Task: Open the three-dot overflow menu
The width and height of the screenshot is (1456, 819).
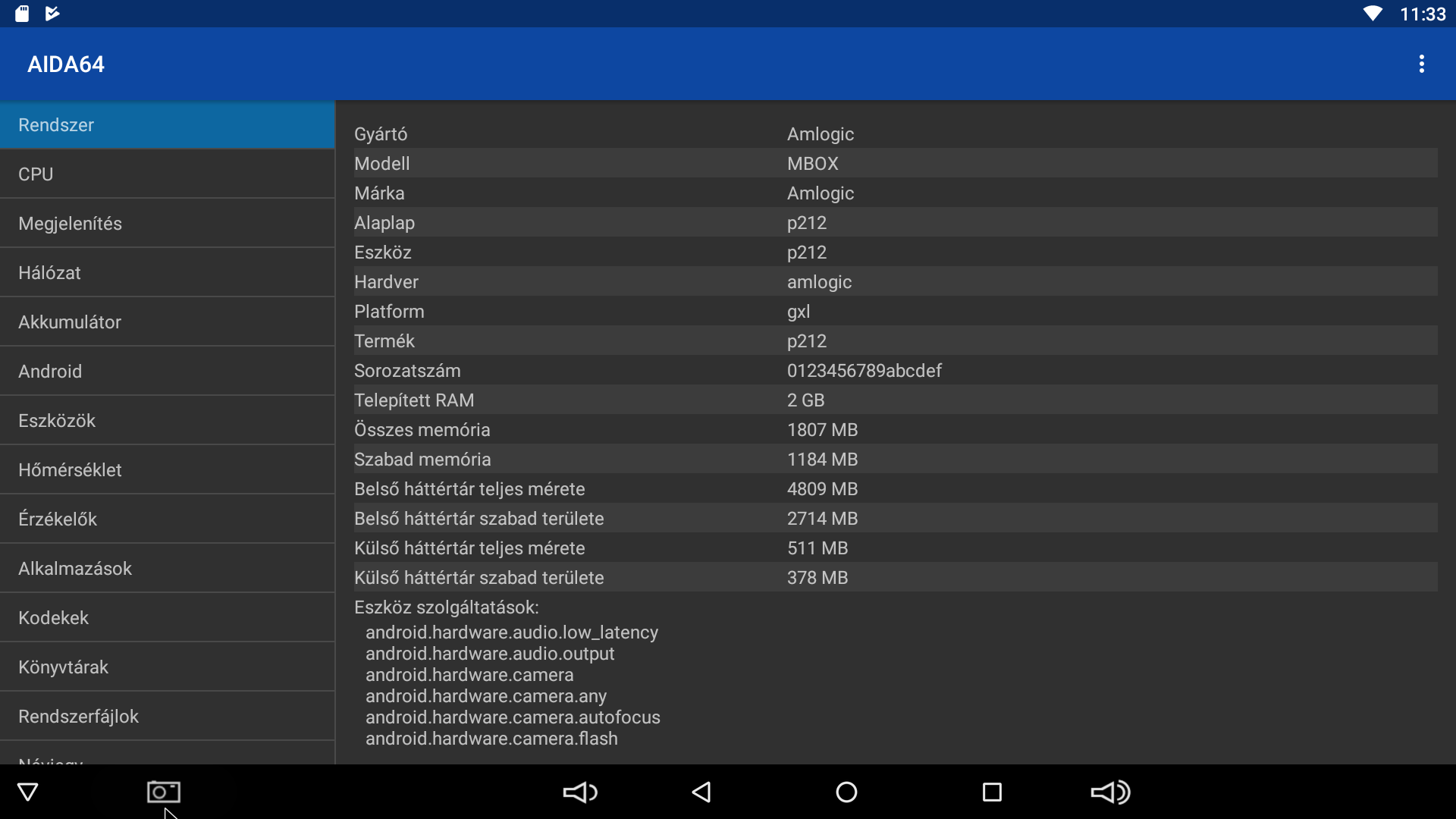Action: (x=1422, y=64)
